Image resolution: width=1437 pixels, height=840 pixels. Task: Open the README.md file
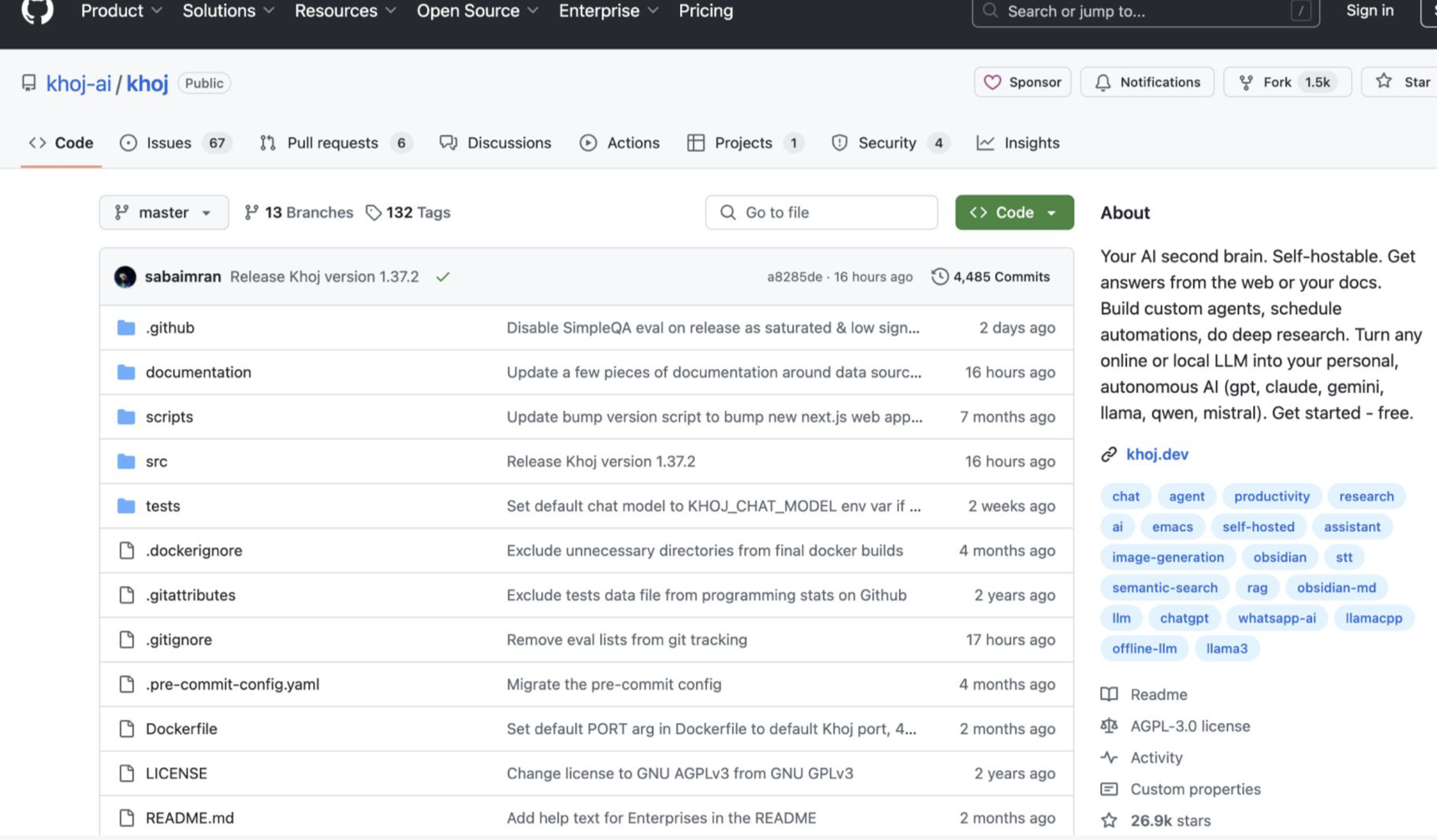click(x=190, y=817)
